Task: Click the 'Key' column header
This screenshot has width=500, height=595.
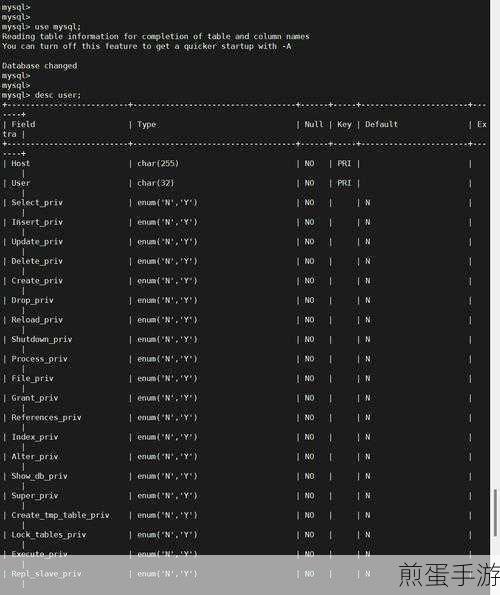Action: [x=344, y=124]
